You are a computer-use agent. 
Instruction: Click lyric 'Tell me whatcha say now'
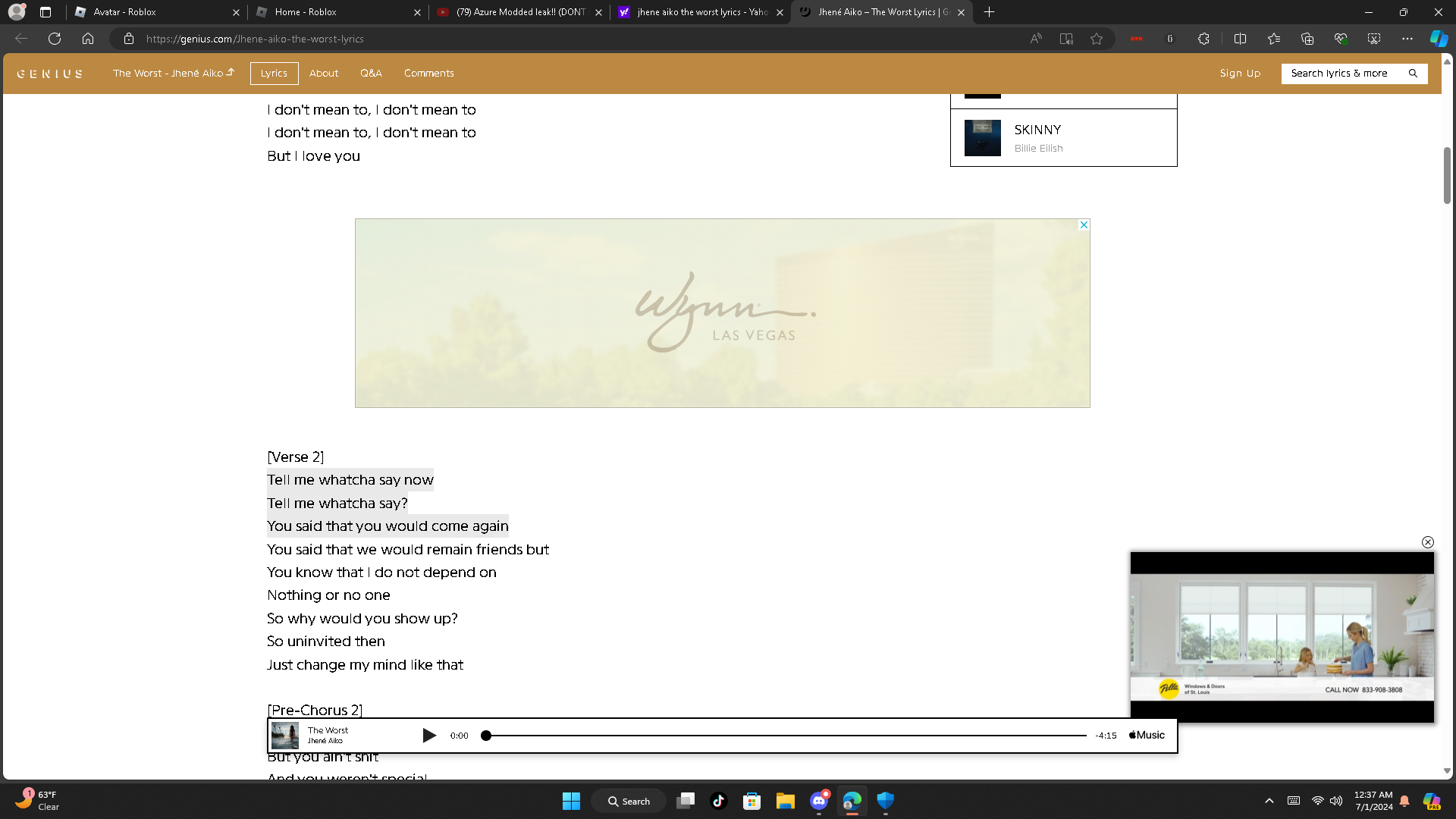tap(350, 480)
